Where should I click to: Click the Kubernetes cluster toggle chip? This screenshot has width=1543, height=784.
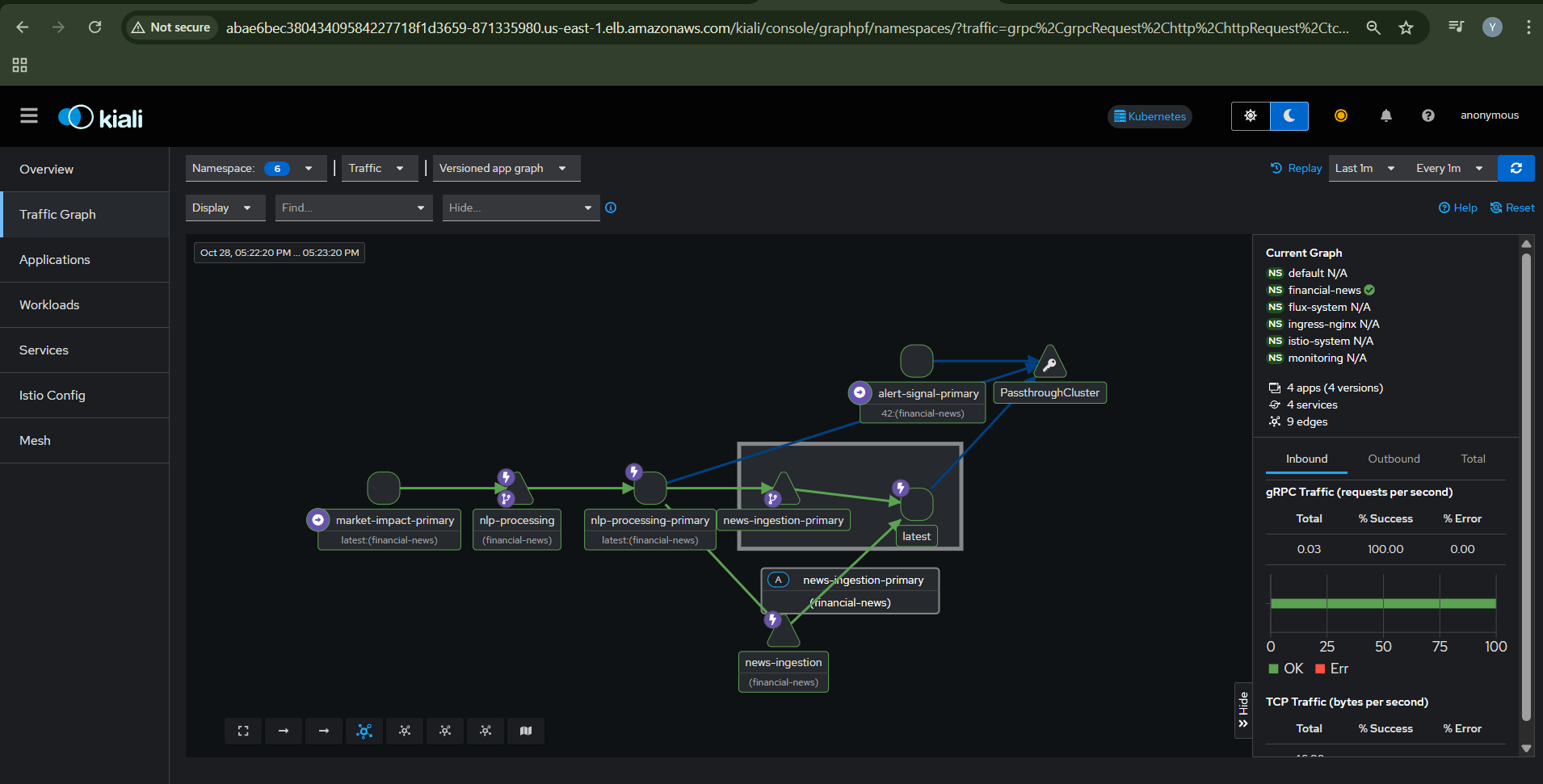(x=1149, y=116)
